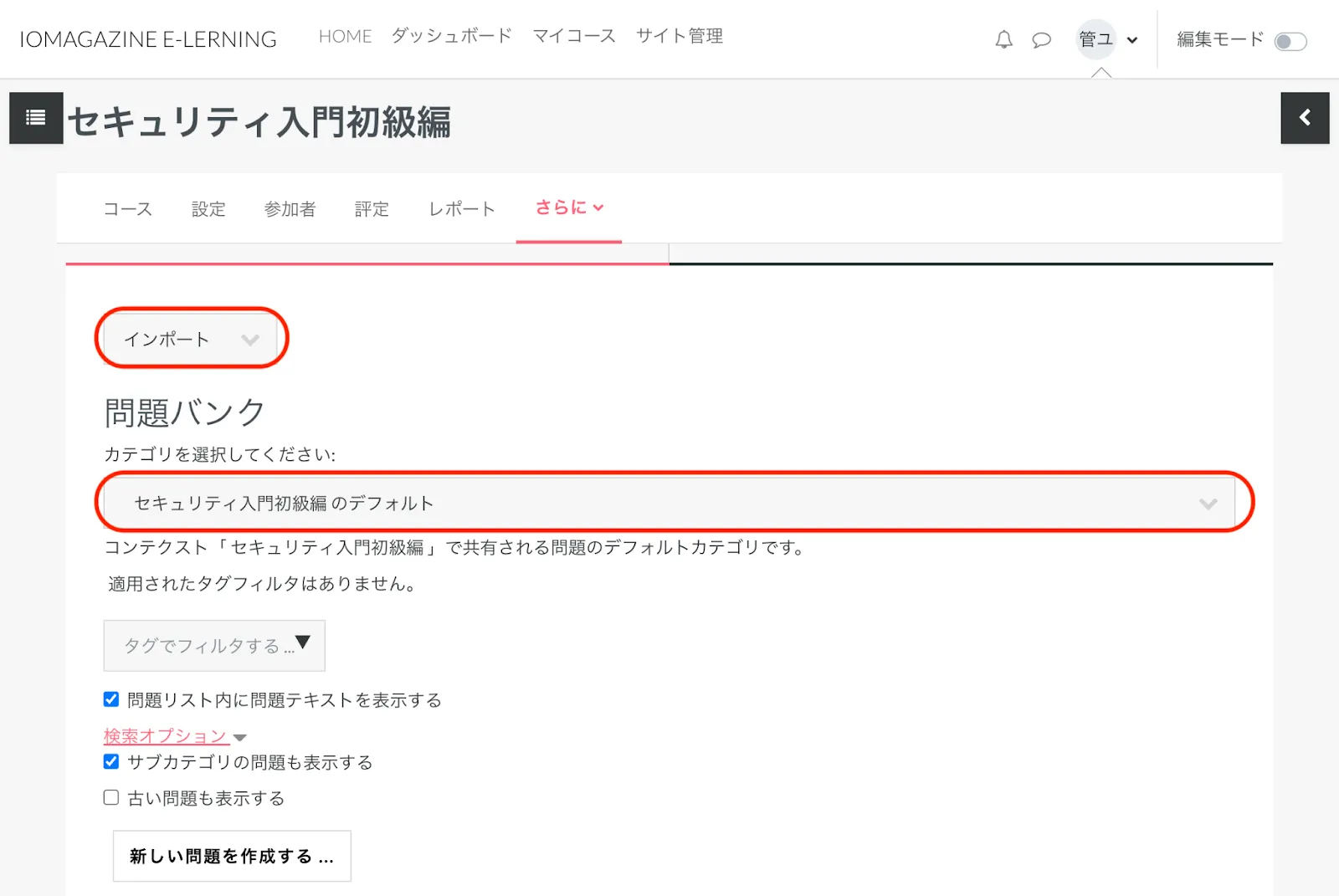Switch to the 参加者 tab

tap(290, 209)
